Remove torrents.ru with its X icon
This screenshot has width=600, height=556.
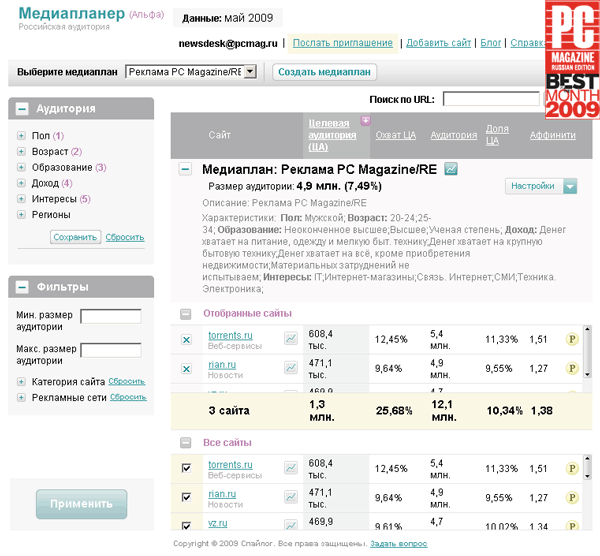point(186,340)
